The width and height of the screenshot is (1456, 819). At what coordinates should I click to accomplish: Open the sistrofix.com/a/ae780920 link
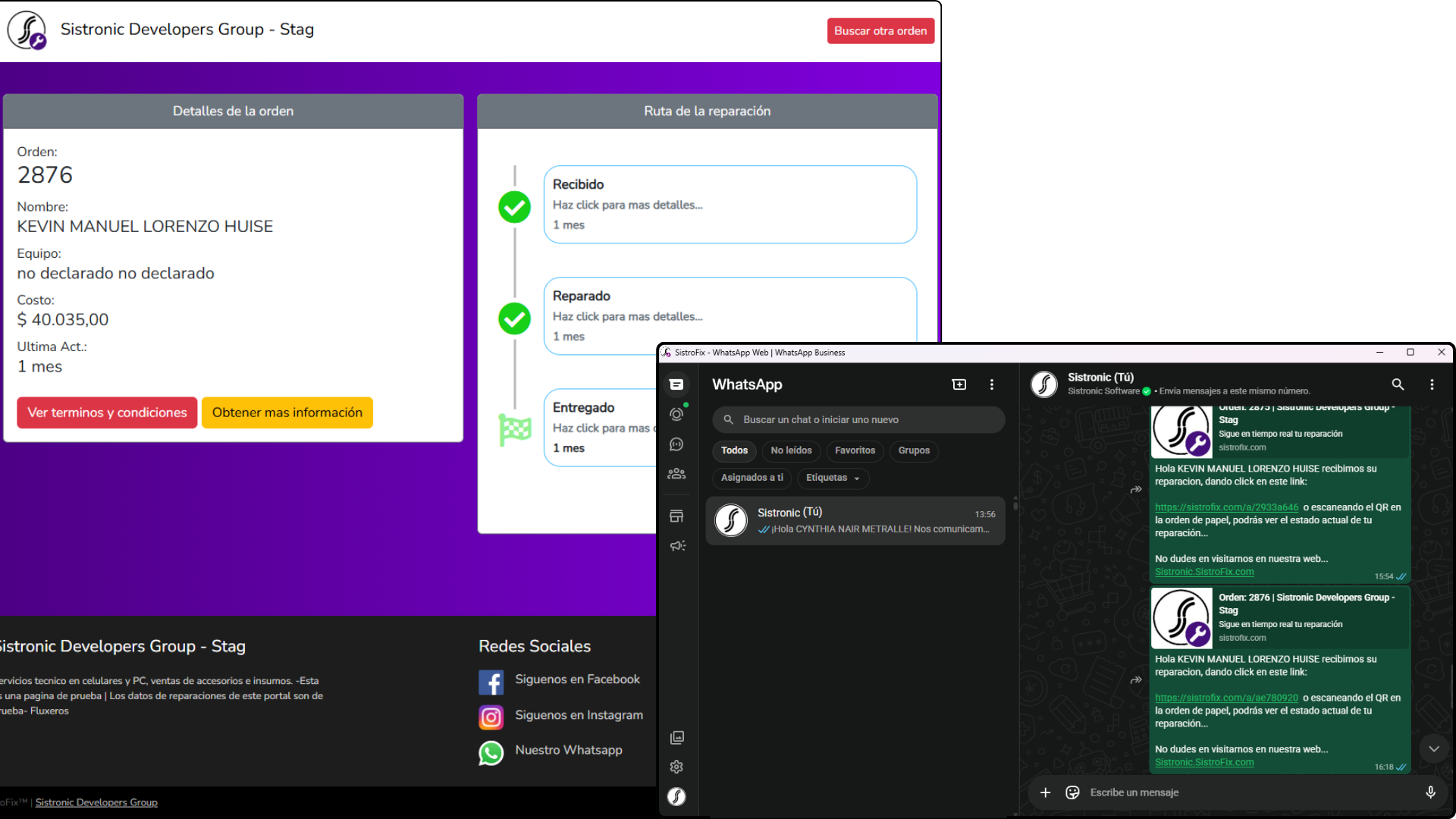[x=1226, y=698]
